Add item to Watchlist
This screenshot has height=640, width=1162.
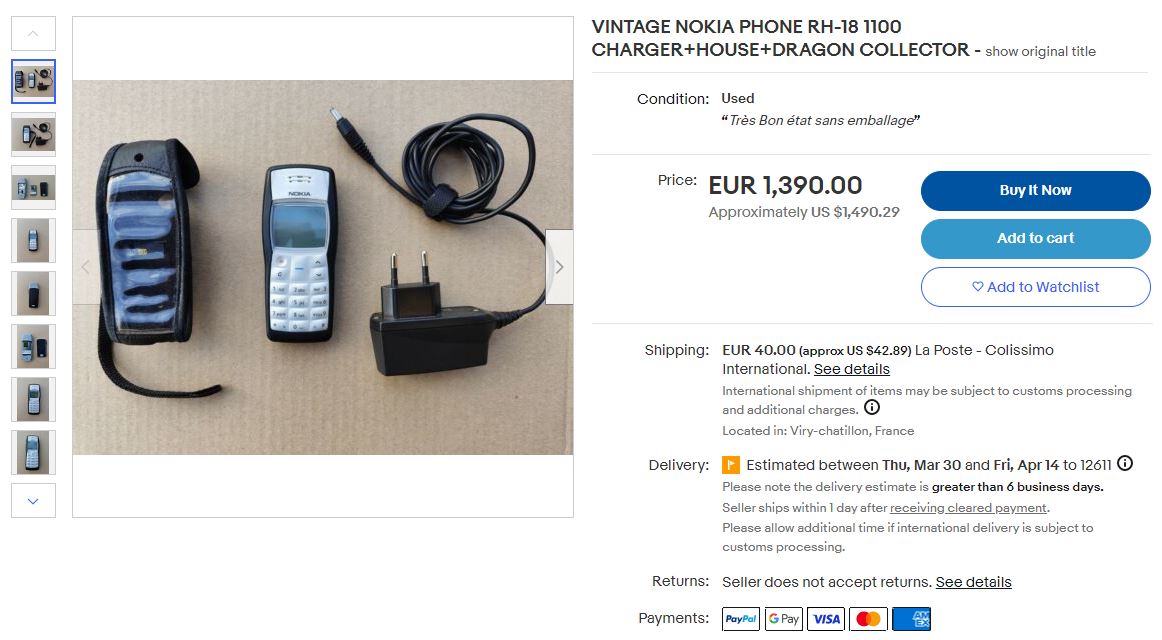1035,287
